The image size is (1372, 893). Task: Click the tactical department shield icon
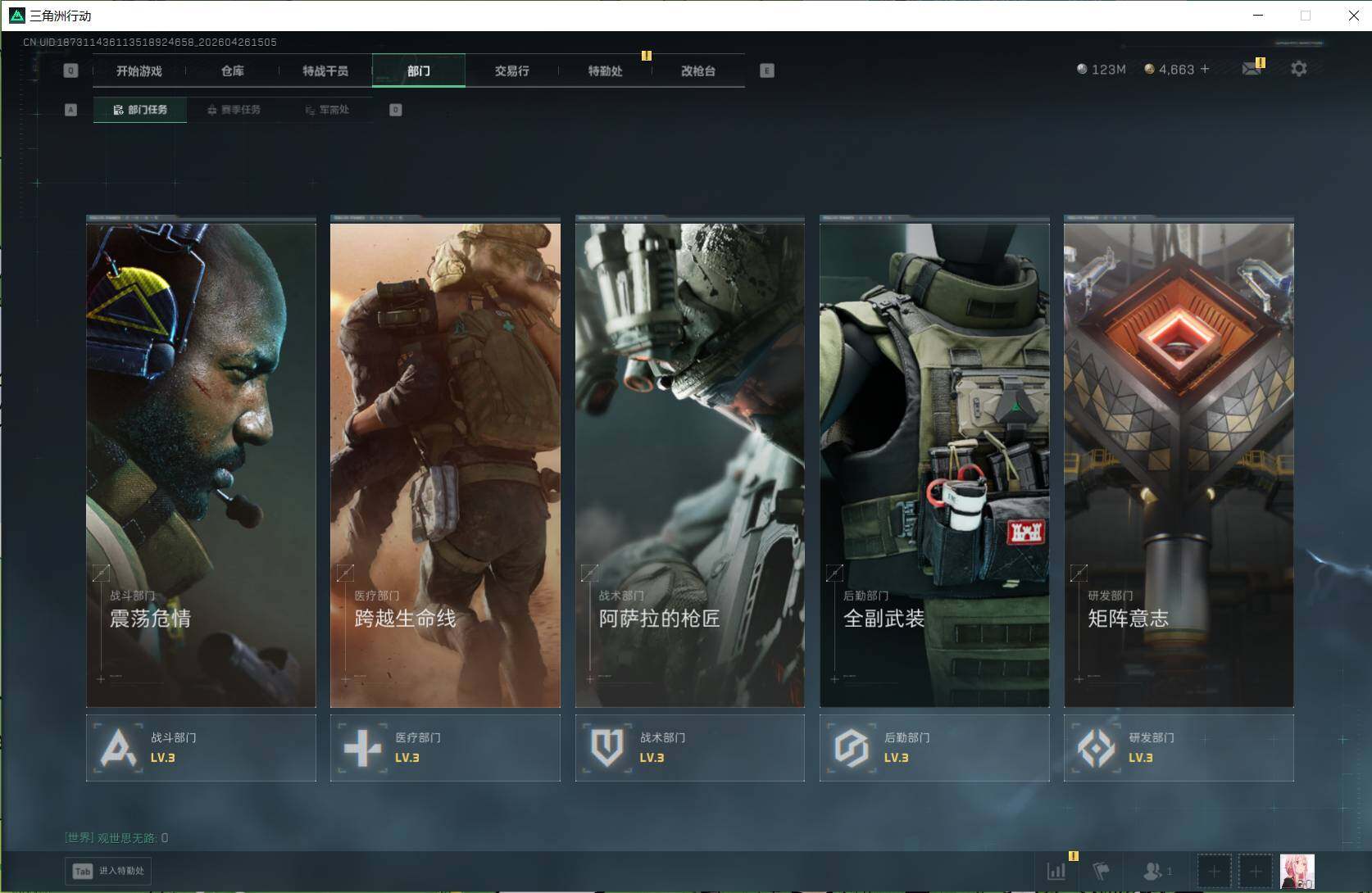pos(607,748)
